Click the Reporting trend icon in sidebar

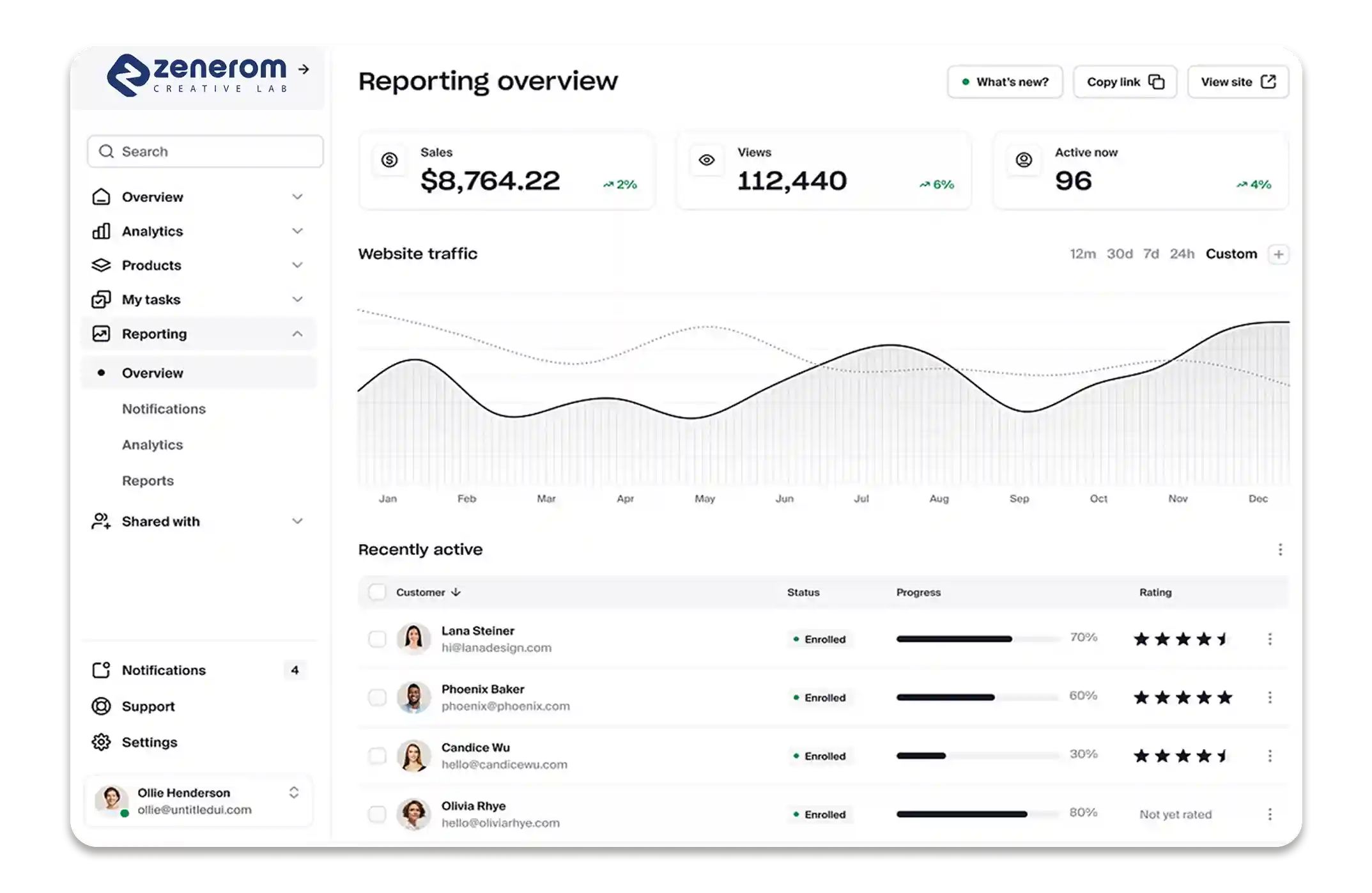tap(102, 333)
